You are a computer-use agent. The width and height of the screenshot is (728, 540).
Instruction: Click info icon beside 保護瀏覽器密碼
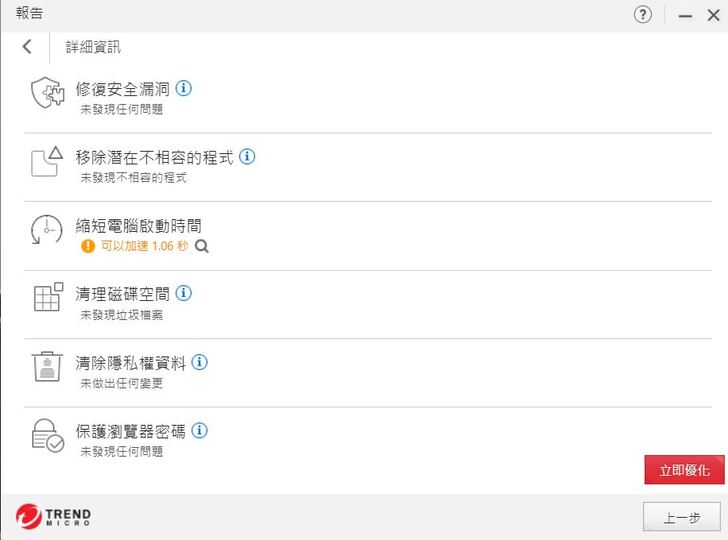tap(199, 431)
